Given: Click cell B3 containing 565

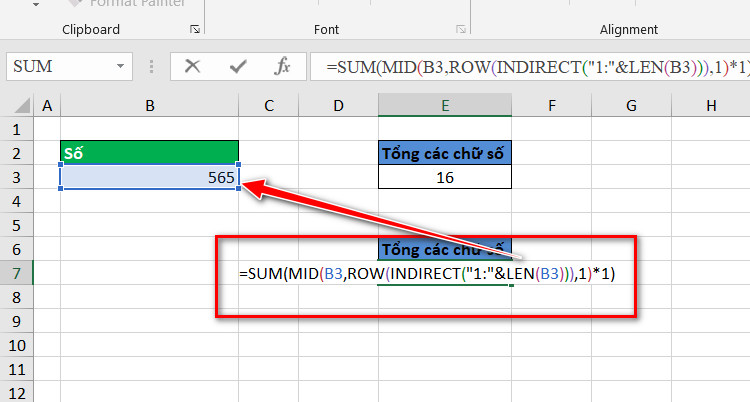Looking at the screenshot, I should (150, 177).
